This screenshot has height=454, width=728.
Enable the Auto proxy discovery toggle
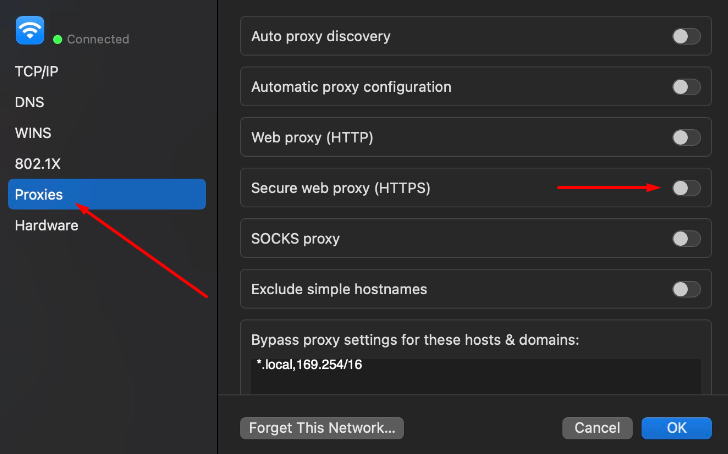point(685,36)
